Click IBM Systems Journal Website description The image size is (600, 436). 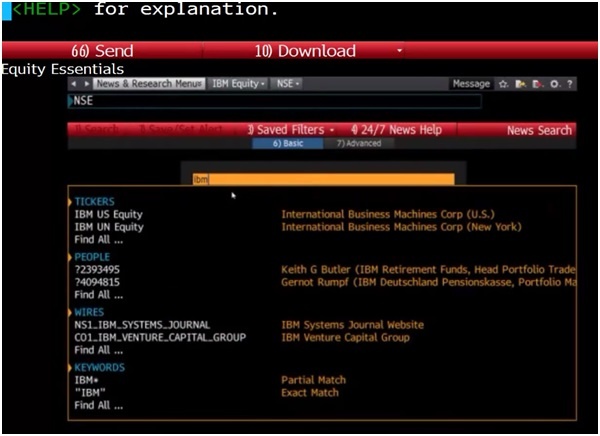coord(352,325)
